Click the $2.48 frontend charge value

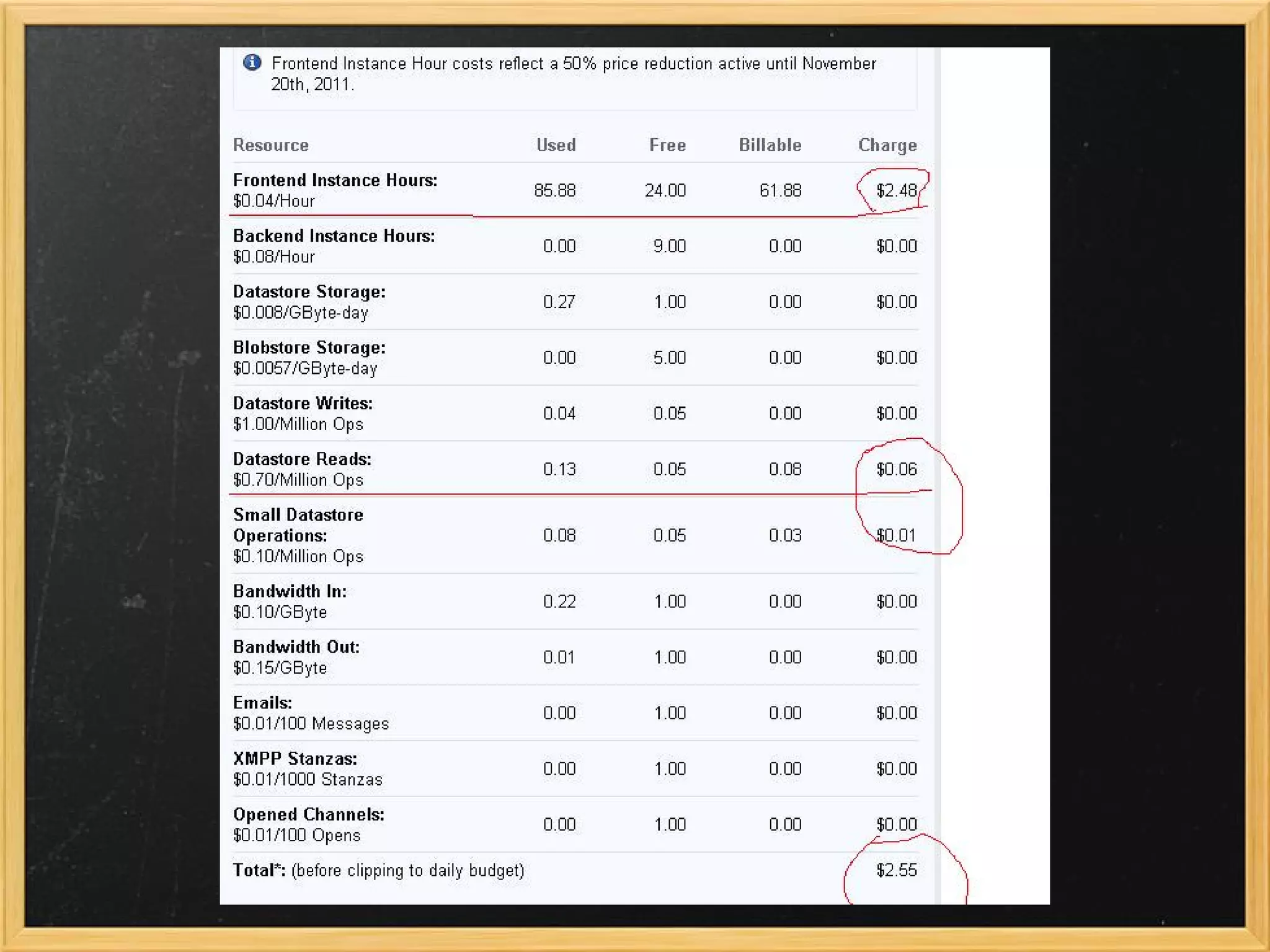(x=896, y=190)
